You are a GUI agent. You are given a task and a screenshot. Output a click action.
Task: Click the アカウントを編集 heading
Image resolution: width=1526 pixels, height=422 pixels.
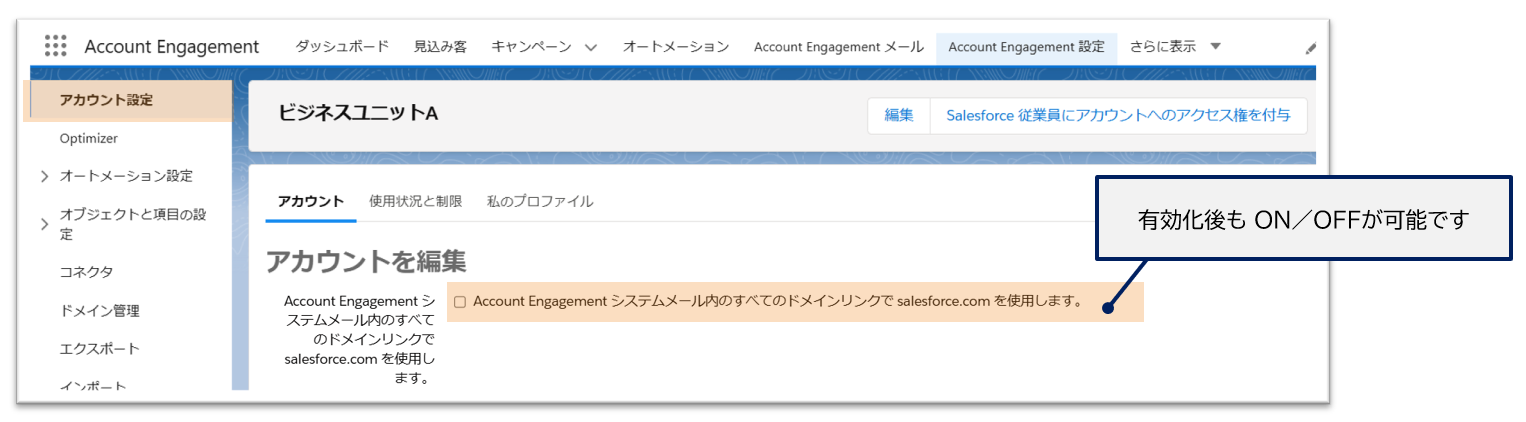pyautogui.click(x=366, y=261)
